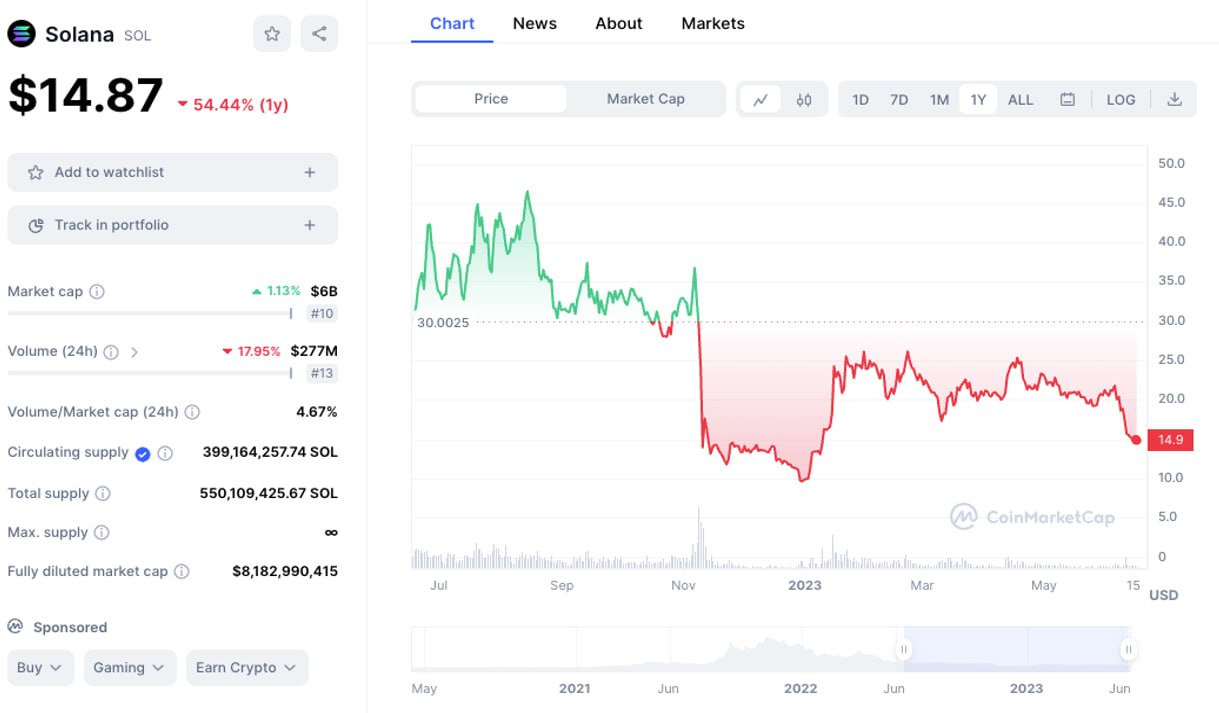Select the 7D time range
This screenshot has width=1219, height=713.
[x=899, y=100]
